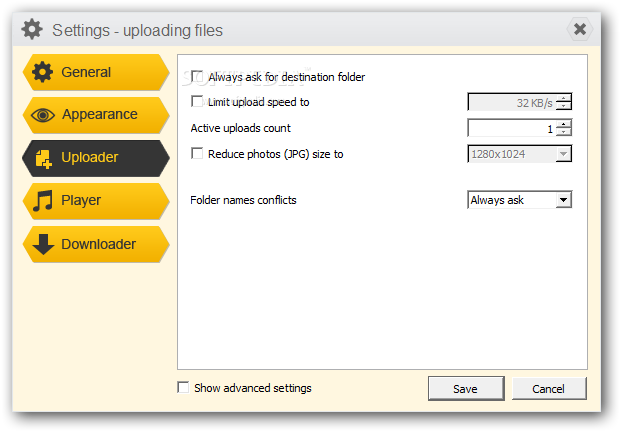This screenshot has width=621, height=432.
Task: Click the Folder names conflicts label
Action: click(243, 200)
